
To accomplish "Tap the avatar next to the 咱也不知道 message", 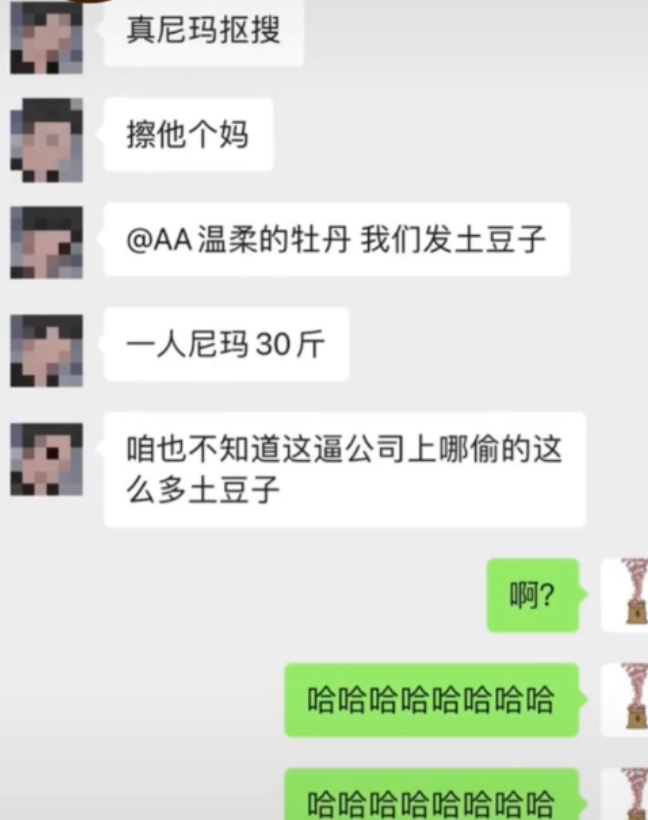I will click(47, 459).
